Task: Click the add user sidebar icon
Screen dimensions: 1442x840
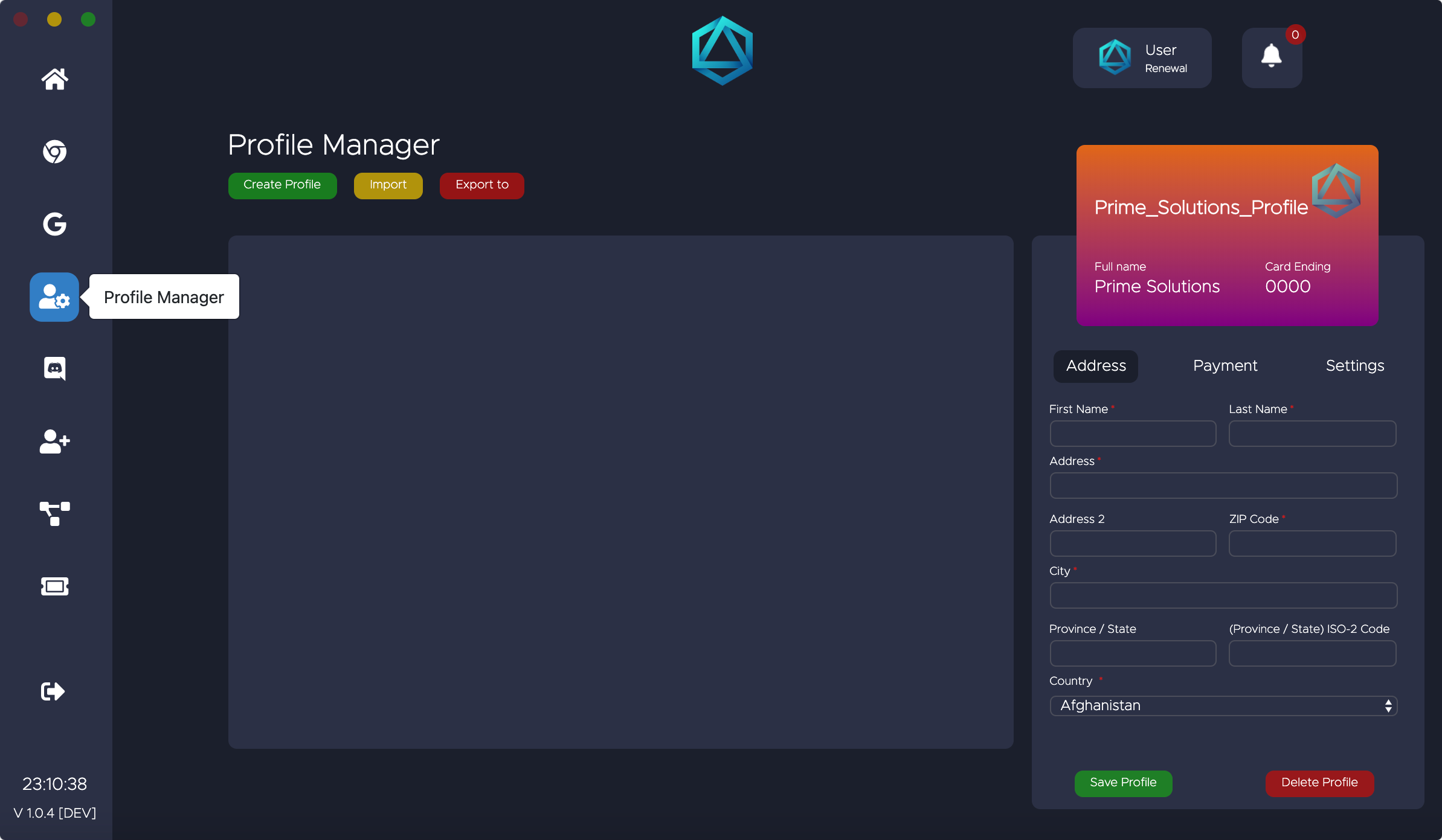Action: coord(54,441)
